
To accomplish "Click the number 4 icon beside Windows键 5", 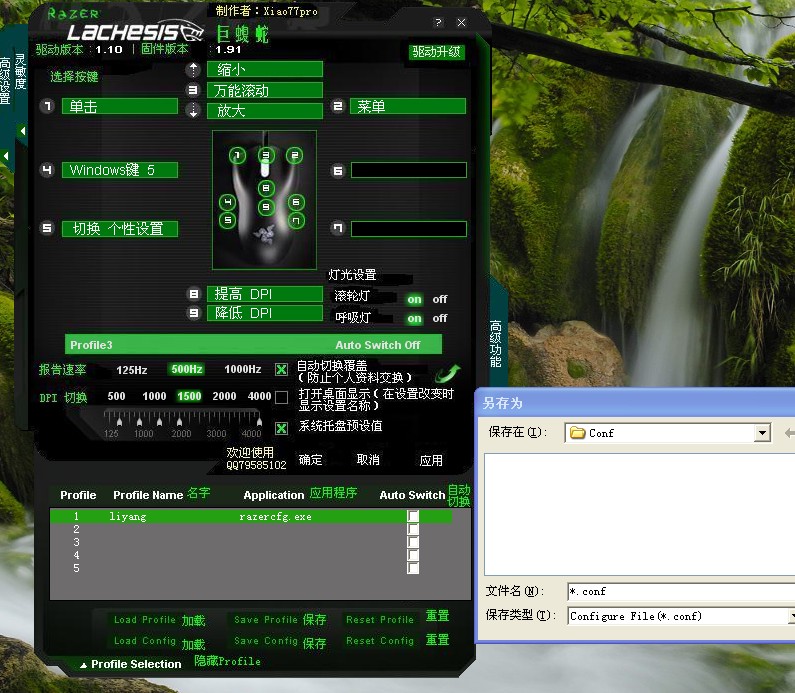I will coord(47,170).
